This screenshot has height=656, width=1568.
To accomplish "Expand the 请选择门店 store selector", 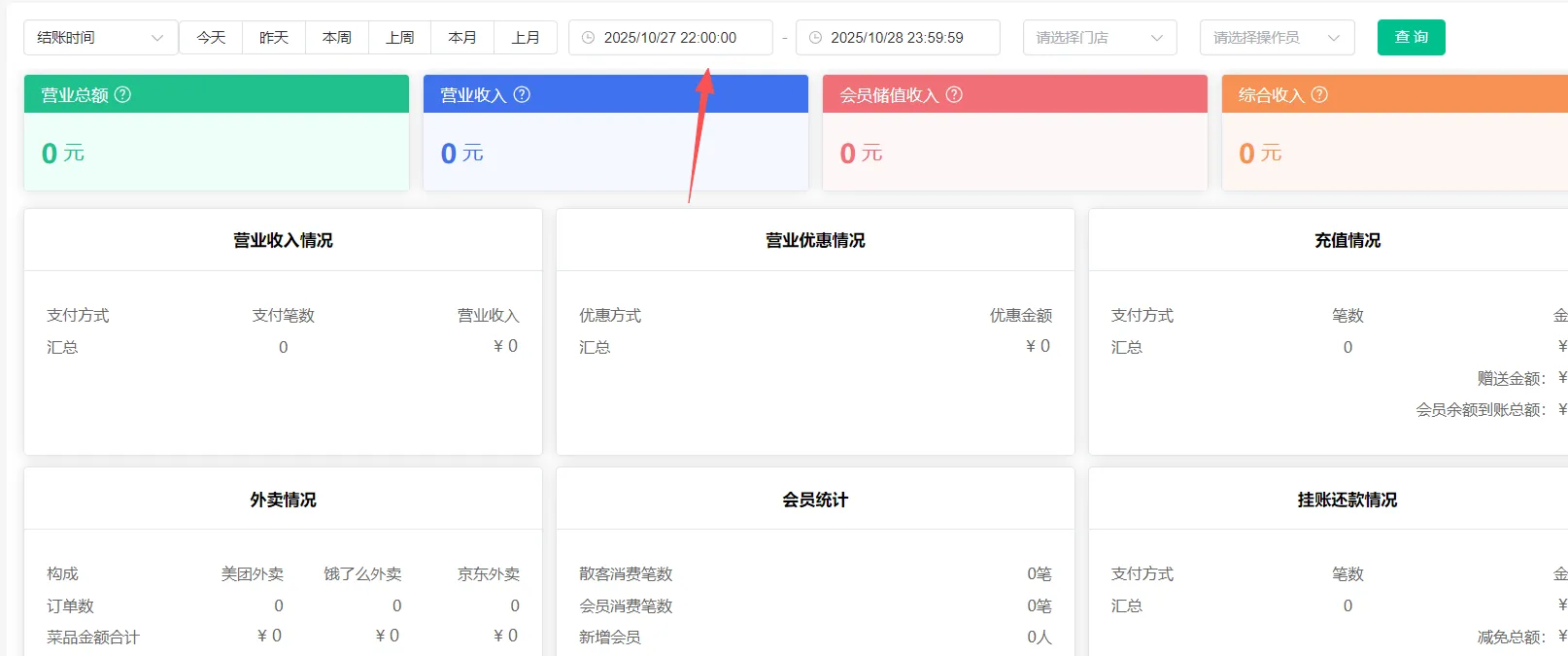I will click(x=1099, y=38).
